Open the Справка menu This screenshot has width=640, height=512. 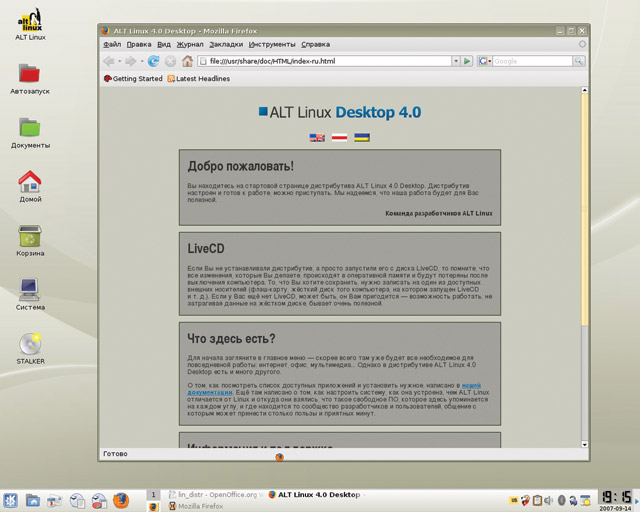point(316,45)
